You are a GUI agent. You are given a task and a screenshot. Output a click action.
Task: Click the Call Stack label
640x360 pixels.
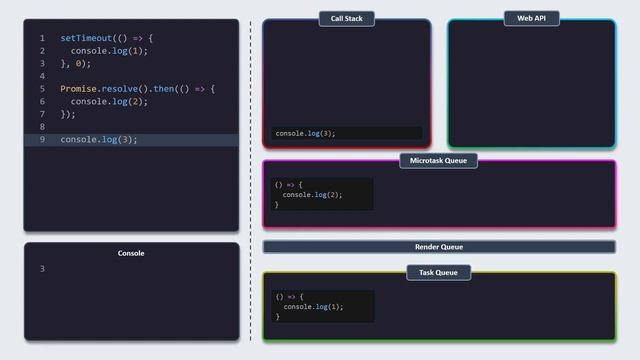(347, 18)
